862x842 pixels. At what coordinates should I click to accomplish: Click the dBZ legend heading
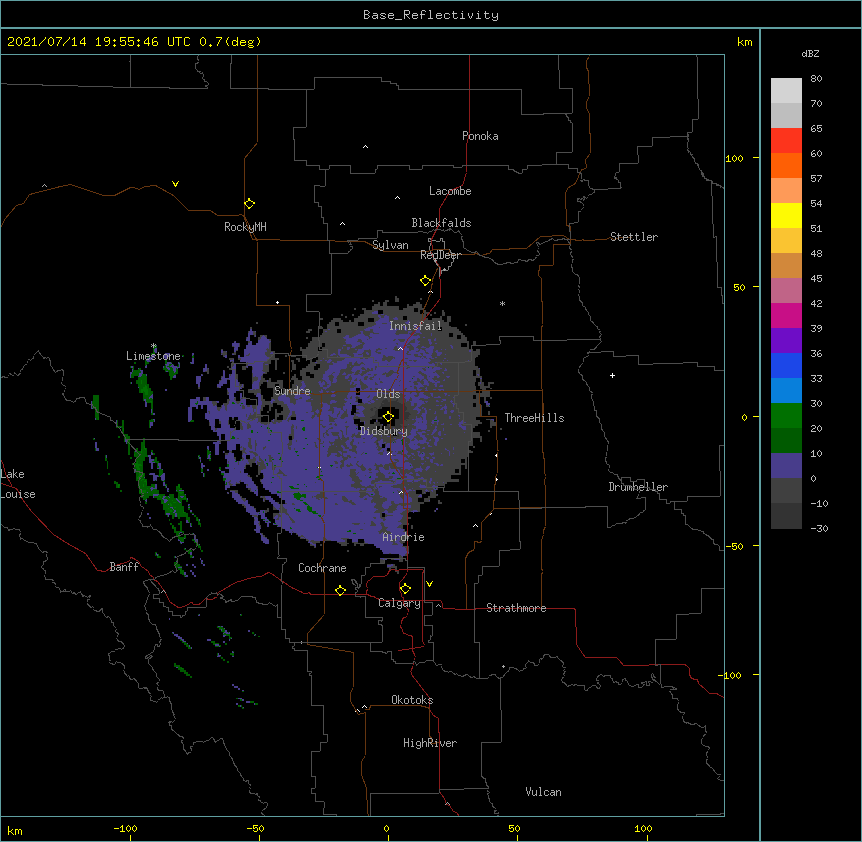point(810,53)
